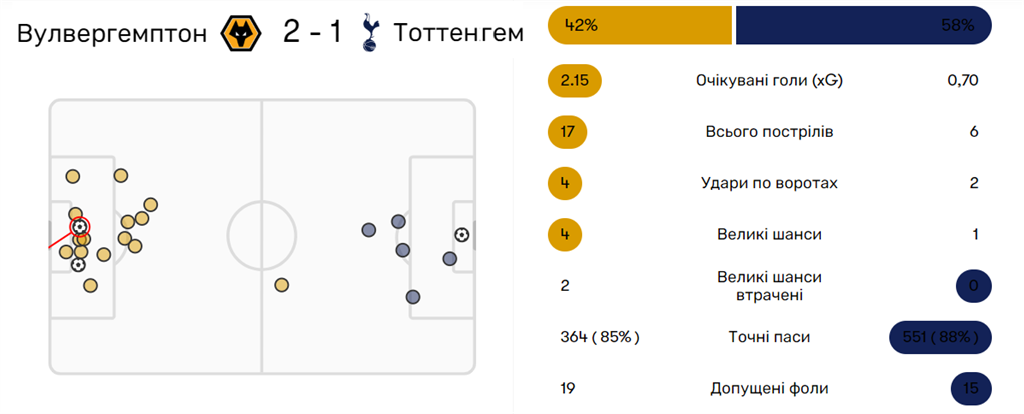Click the Tottenham goal ball near right goal

(462, 234)
